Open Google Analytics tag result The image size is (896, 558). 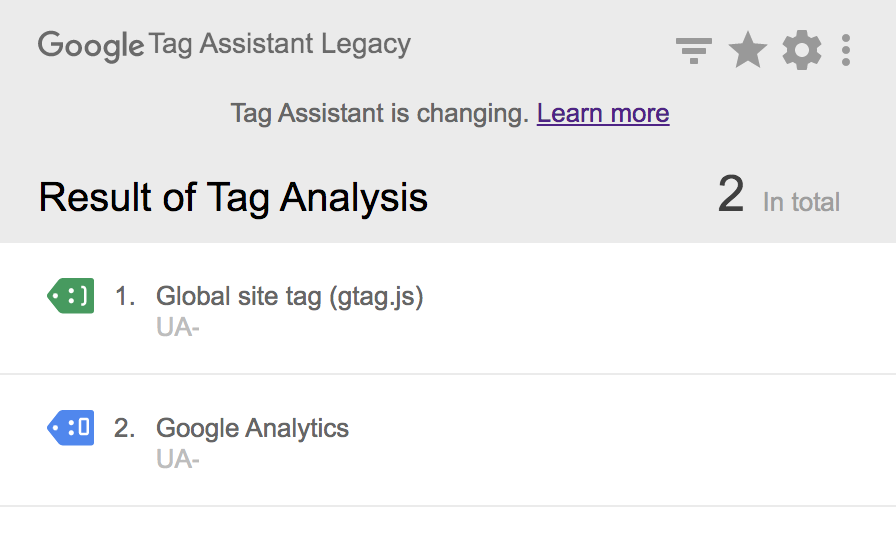click(x=448, y=441)
